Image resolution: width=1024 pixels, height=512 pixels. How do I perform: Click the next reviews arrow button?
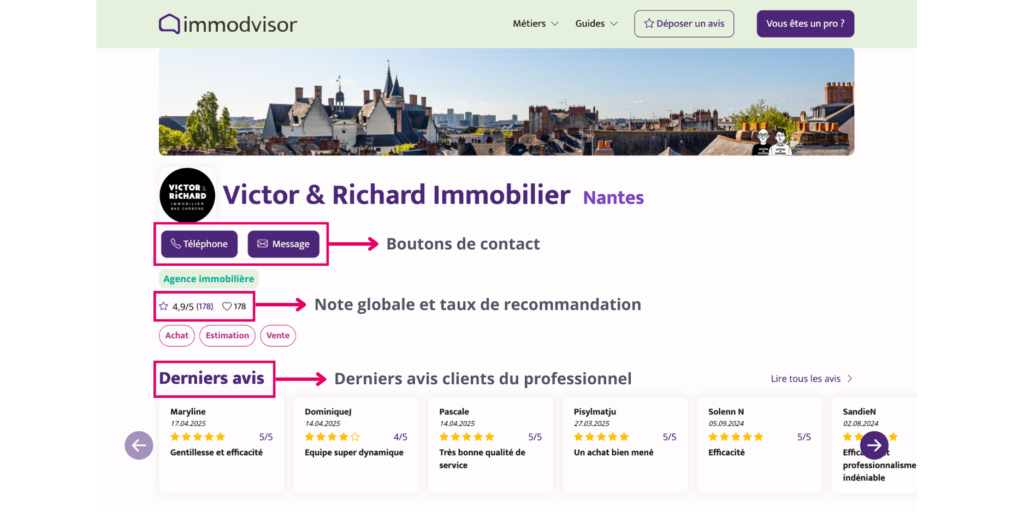[x=874, y=445]
